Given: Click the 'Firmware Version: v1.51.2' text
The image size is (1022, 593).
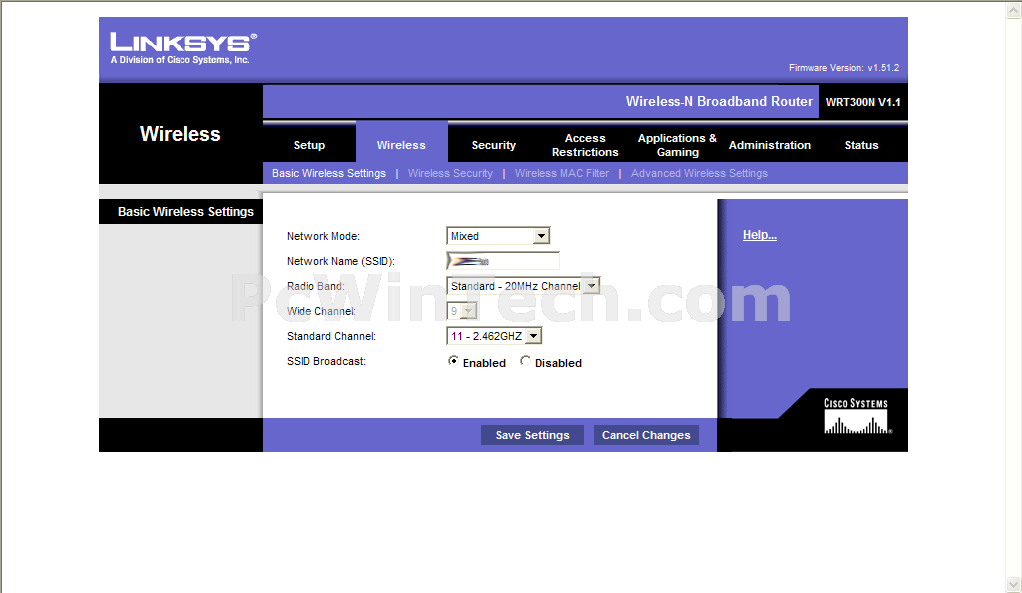Looking at the screenshot, I should pos(844,68).
